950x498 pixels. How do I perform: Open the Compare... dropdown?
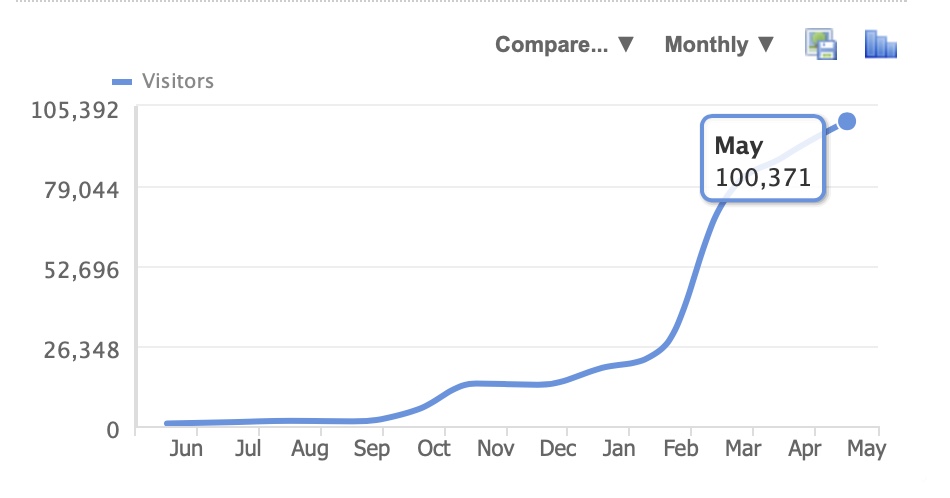coord(565,45)
